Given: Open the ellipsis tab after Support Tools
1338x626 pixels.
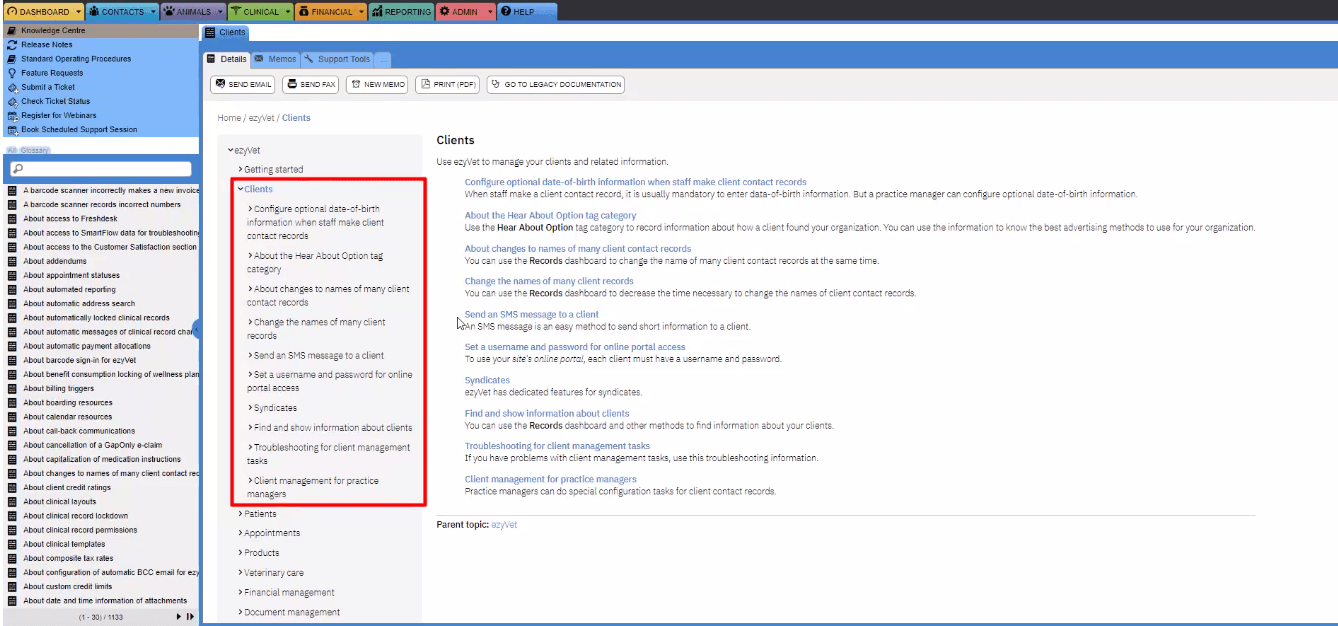Looking at the screenshot, I should click(x=383, y=59).
